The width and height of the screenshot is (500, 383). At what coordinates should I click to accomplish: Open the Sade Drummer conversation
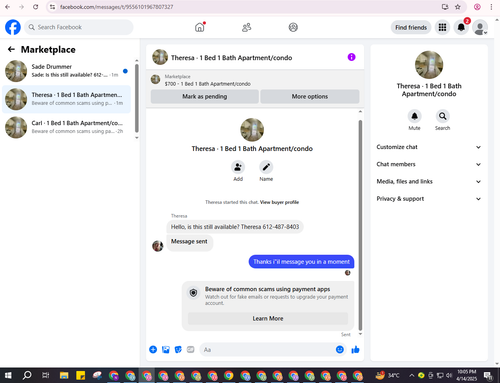pos(66,71)
